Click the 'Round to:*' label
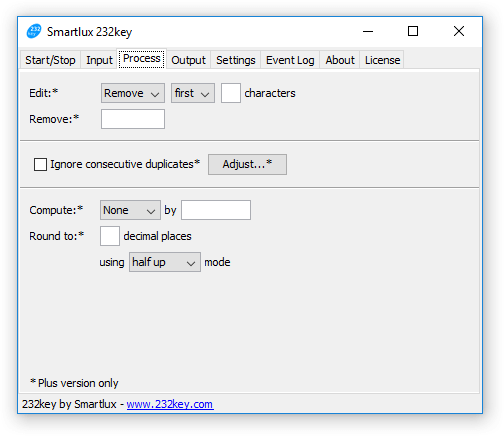Viewport: 504px width, 436px height. click(x=57, y=236)
